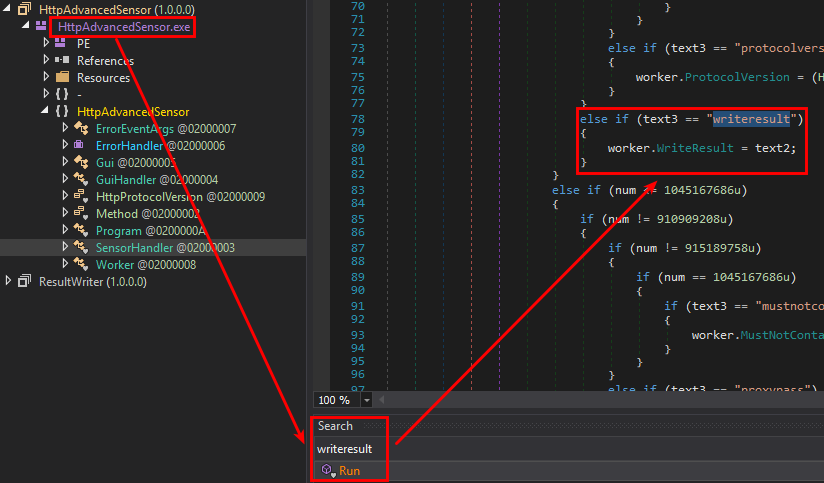The image size is (824, 483).
Task: Click the search field containing writeresult
Action: [x=500, y=449]
